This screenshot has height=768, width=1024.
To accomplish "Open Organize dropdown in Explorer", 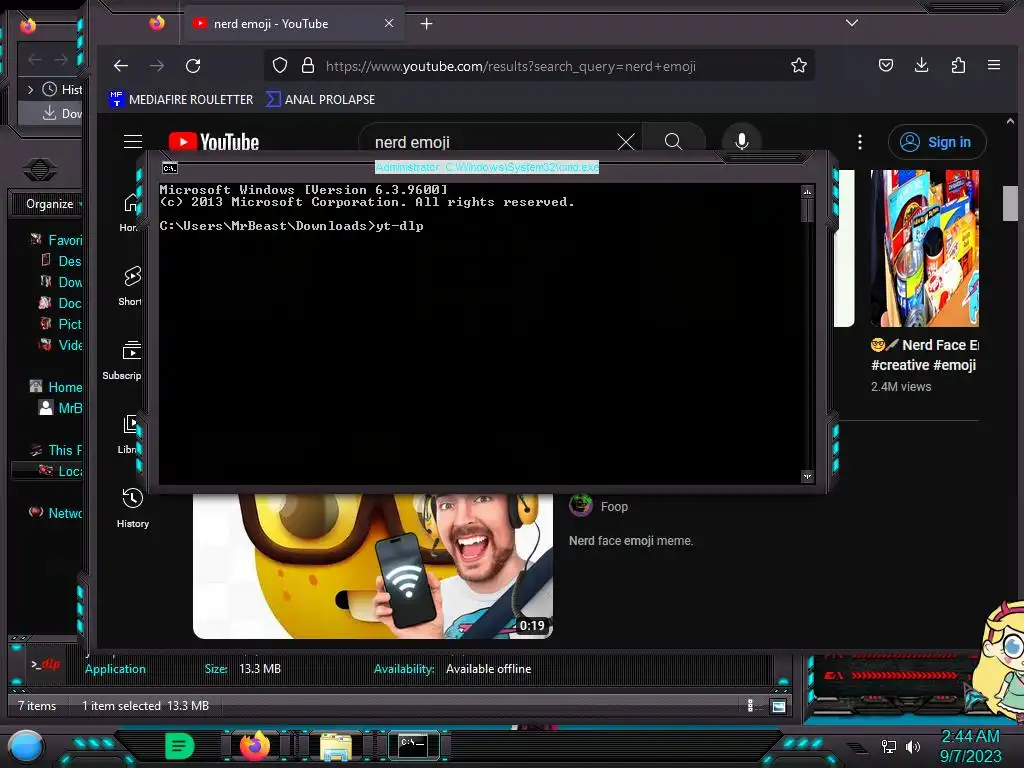I will (x=54, y=204).
